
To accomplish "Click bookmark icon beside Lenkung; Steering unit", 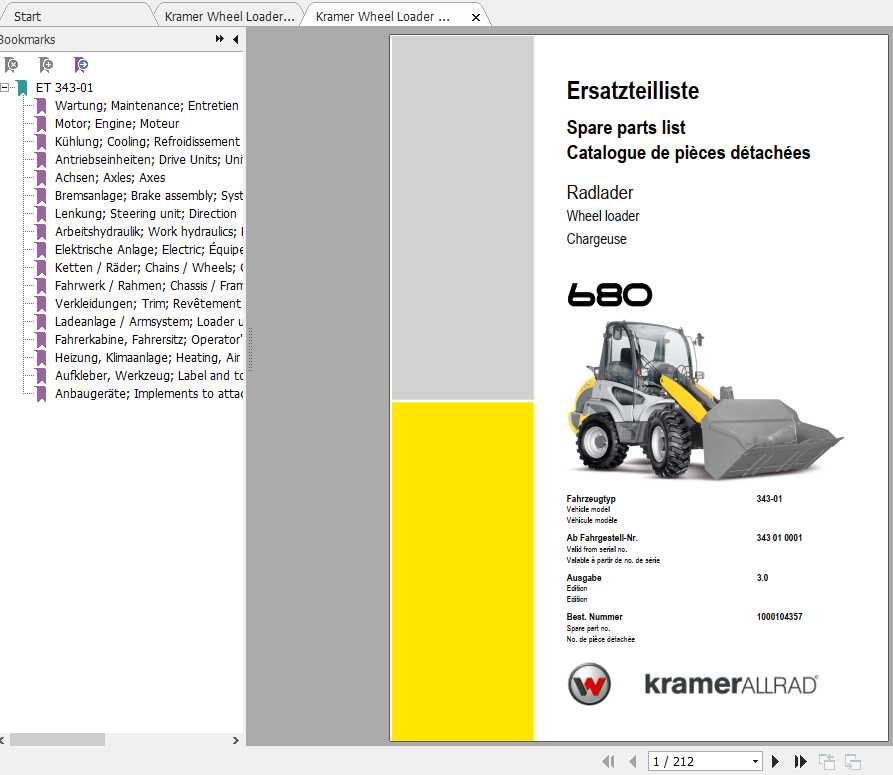I will click(x=41, y=214).
